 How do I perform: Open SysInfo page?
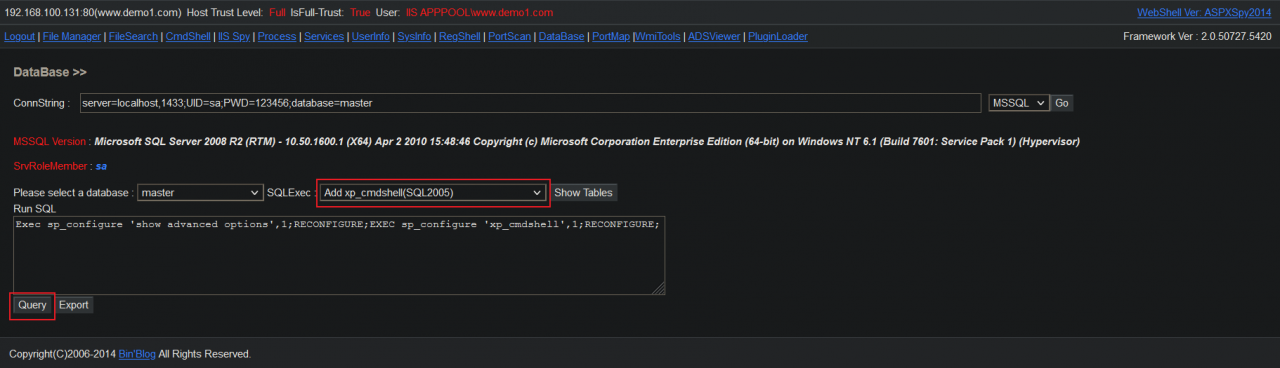(414, 36)
